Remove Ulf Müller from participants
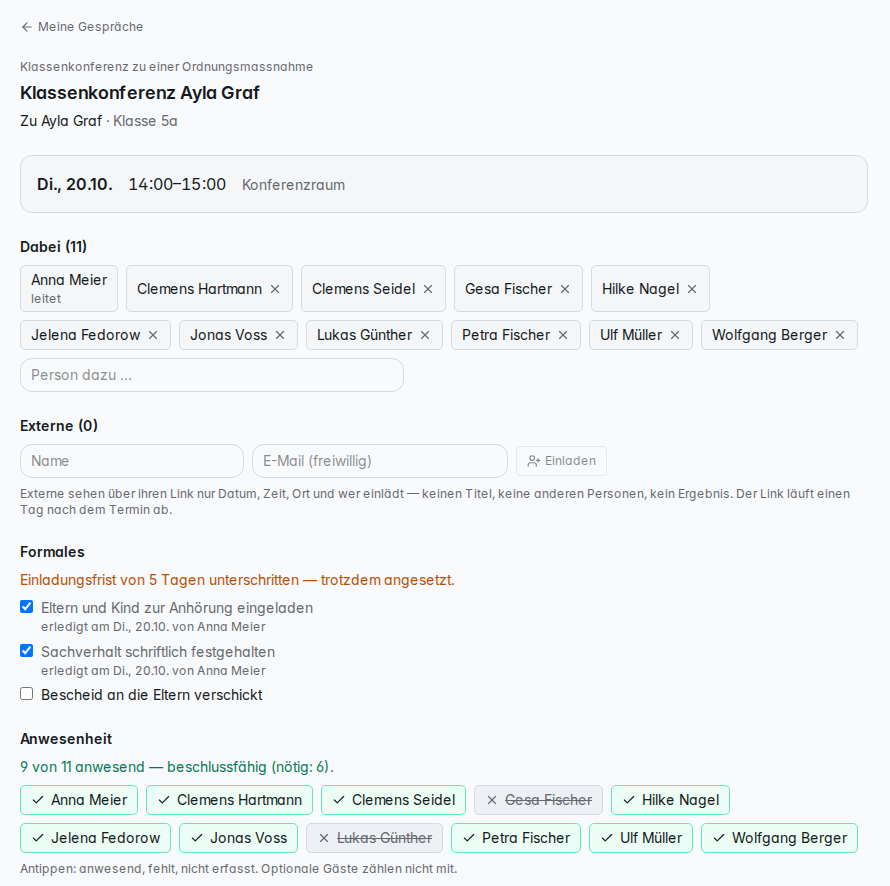This screenshot has height=886, width=890. tap(675, 335)
